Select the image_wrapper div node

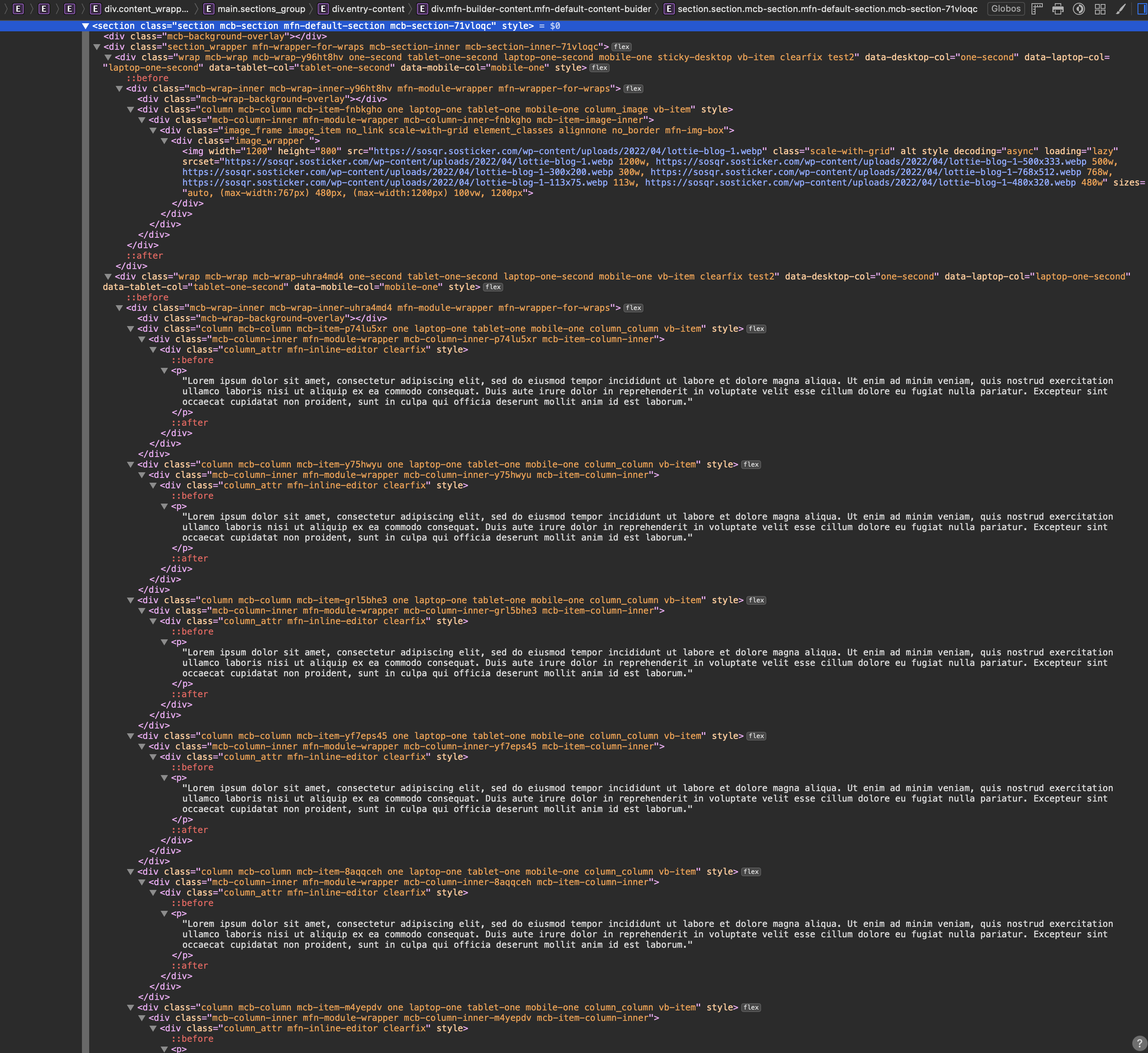[x=245, y=141]
